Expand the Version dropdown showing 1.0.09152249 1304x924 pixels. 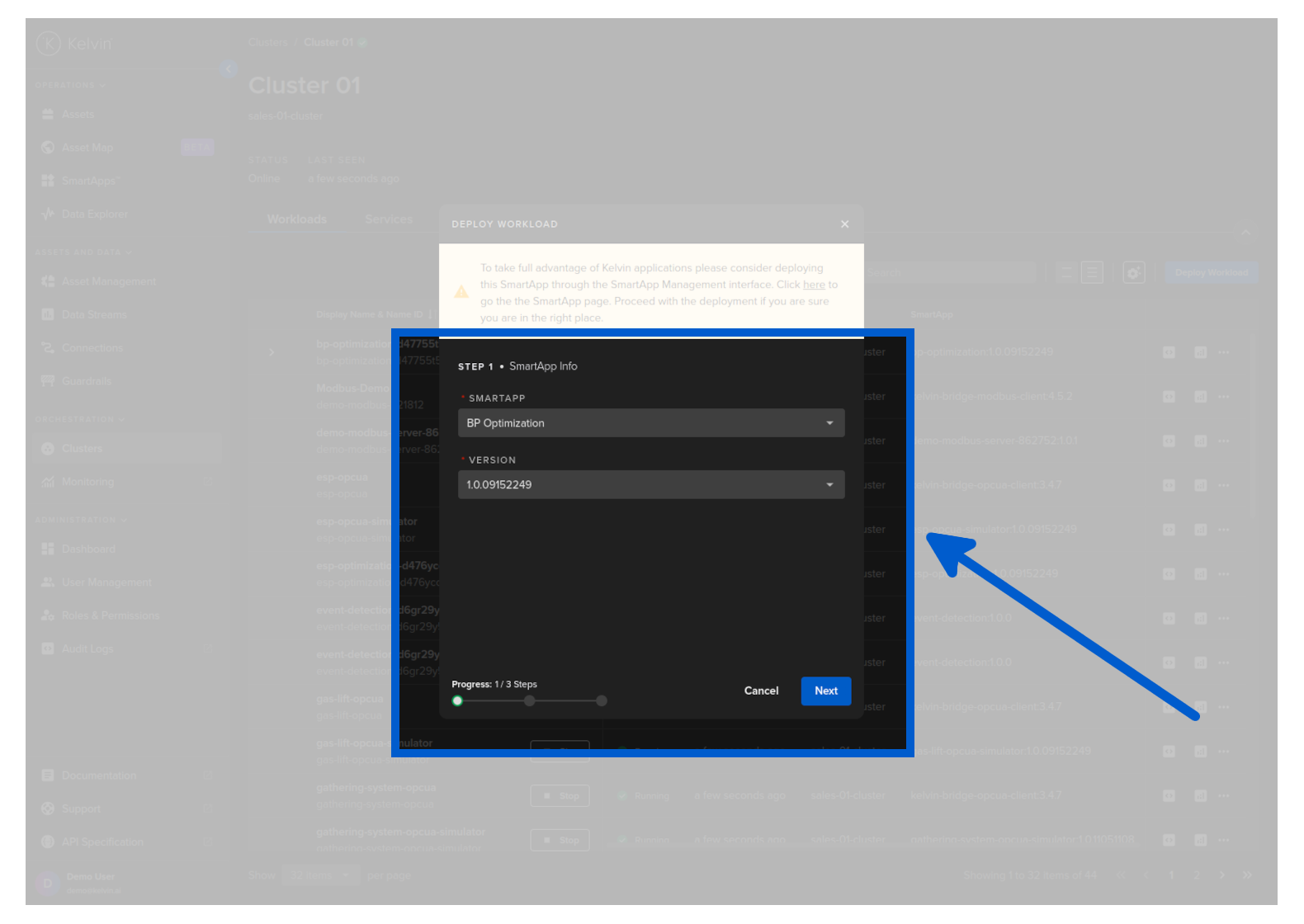coord(650,485)
